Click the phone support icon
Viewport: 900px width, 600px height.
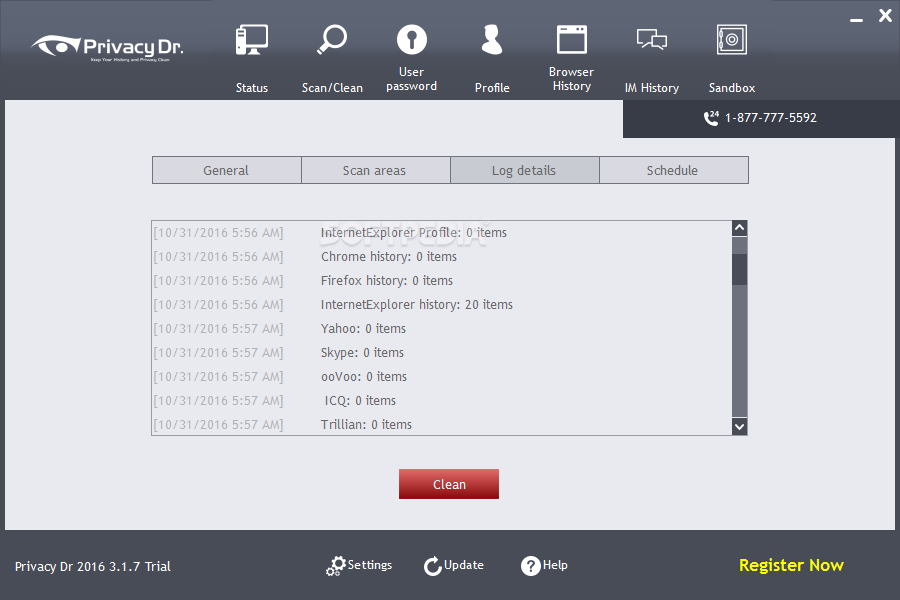(711, 118)
